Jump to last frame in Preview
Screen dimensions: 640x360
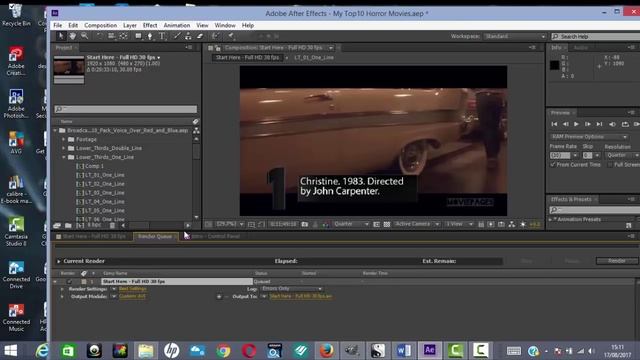coord(599,124)
